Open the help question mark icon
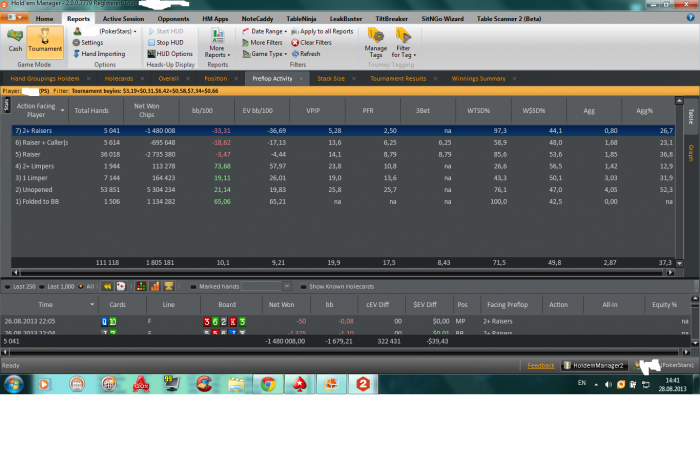Screen dimensions: 700x462 tap(690, 18)
